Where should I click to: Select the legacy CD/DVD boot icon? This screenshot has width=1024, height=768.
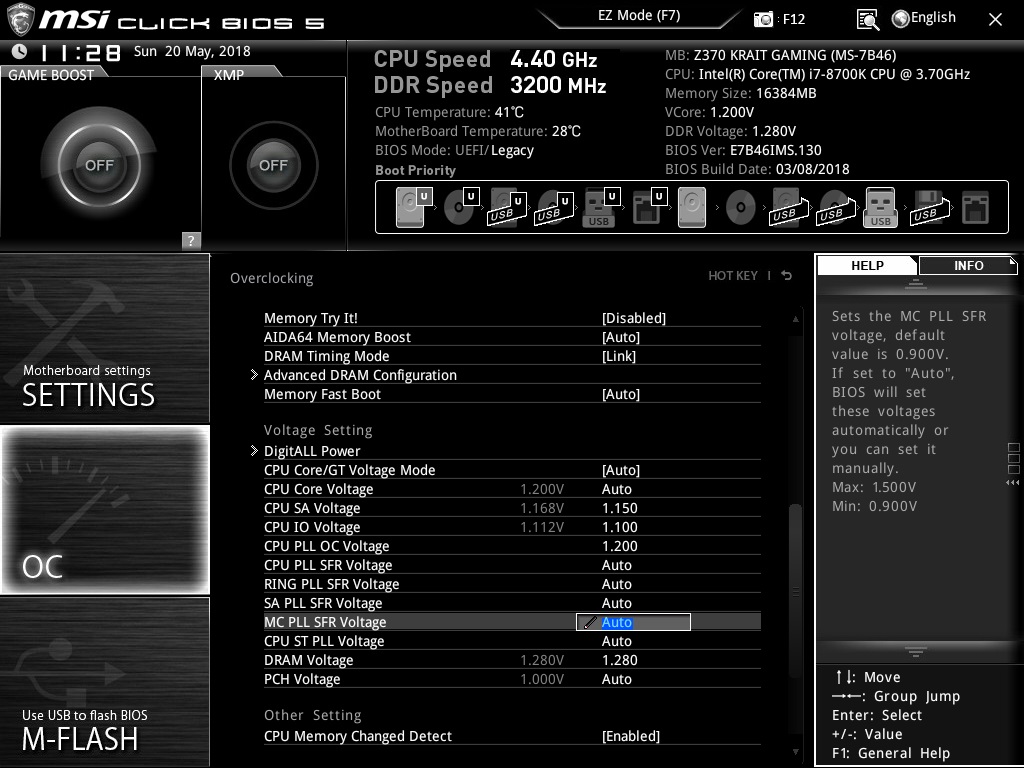(741, 207)
